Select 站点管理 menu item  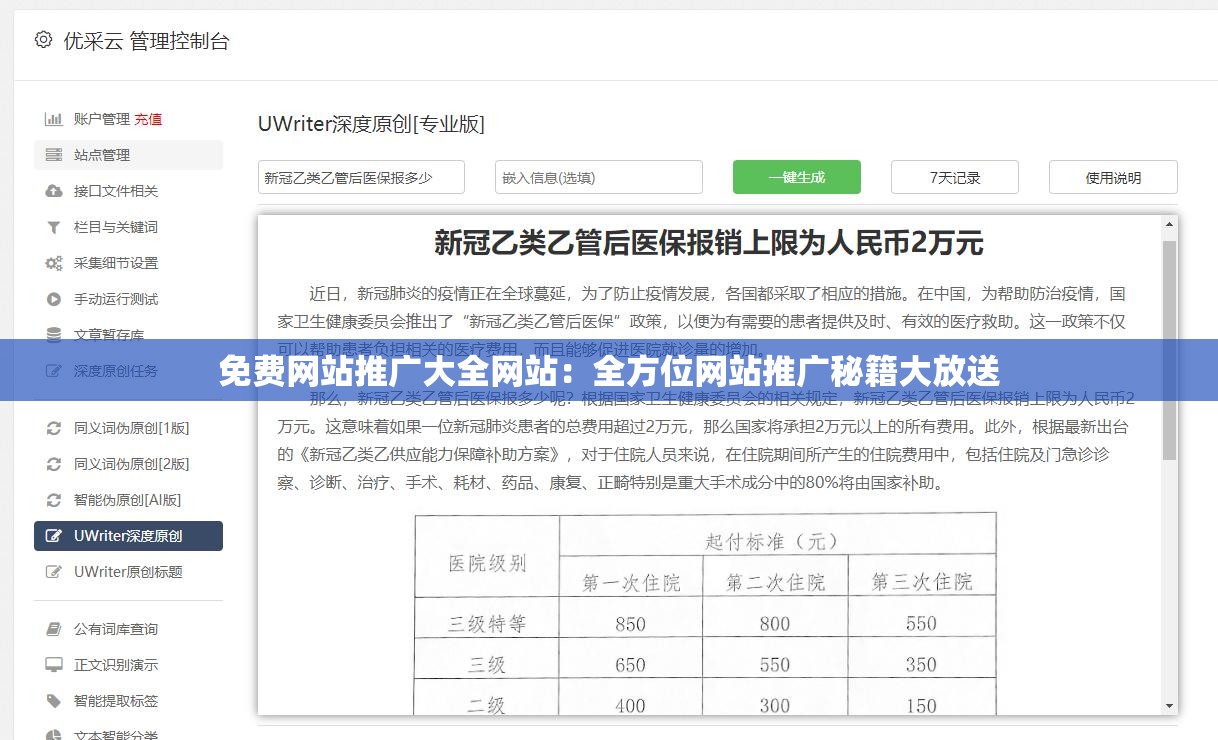(128, 155)
